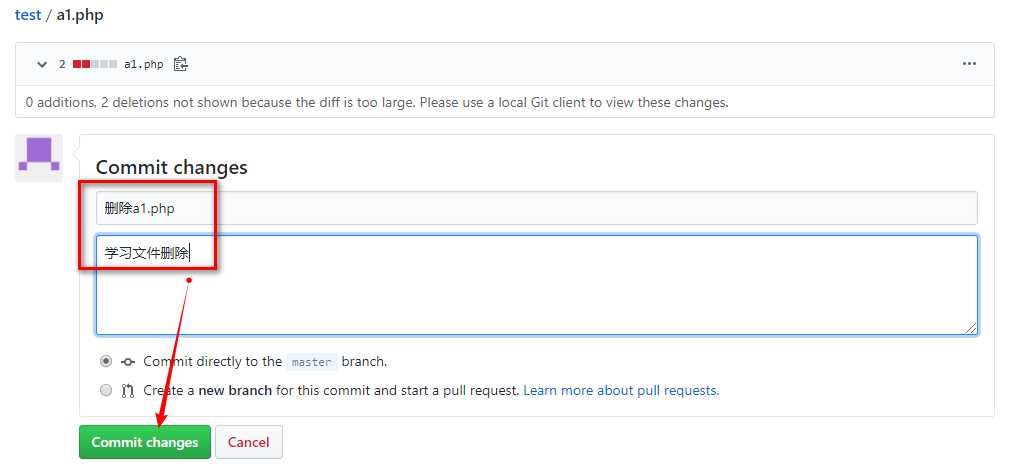Open the three-dot diff options menu
Viewport: 1023px width, 464px height.
(968, 64)
